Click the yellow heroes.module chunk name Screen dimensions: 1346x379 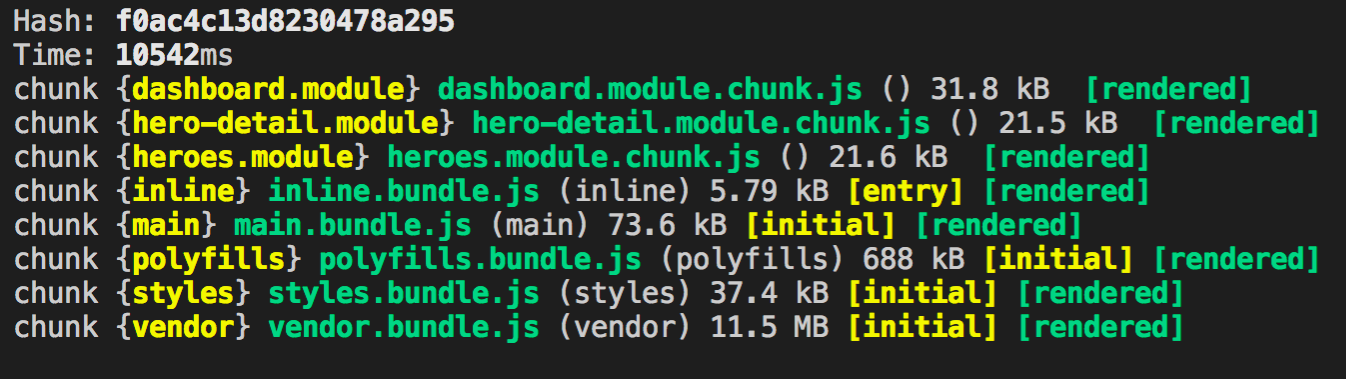[244, 157]
